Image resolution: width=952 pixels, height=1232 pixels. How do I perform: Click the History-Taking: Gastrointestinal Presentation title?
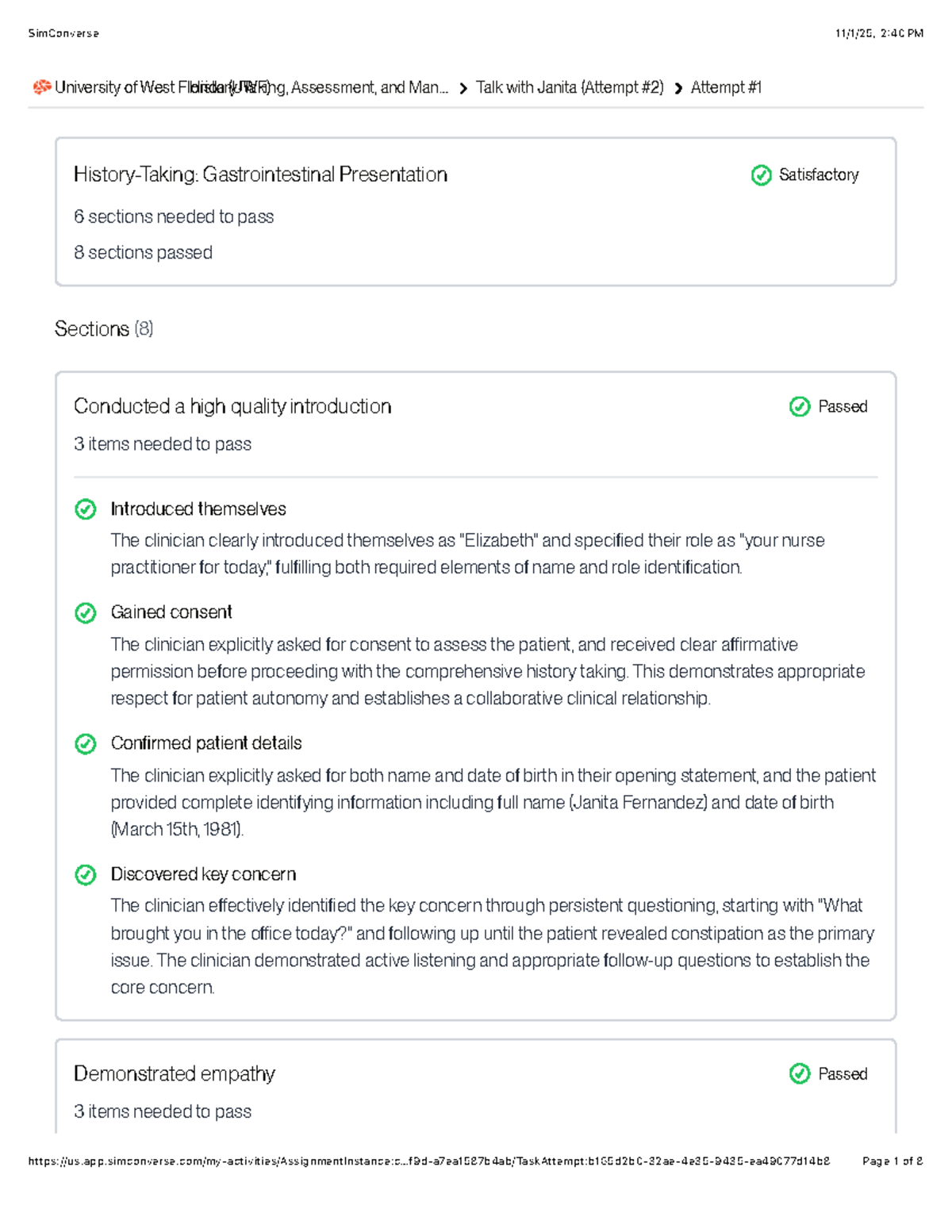pos(260,175)
